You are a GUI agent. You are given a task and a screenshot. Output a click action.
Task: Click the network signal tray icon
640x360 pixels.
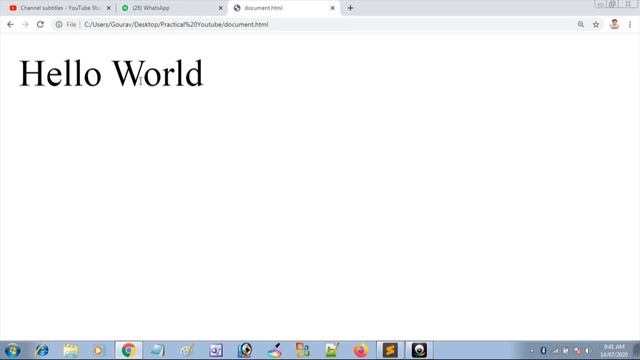pyautogui.click(x=555, y=351)
